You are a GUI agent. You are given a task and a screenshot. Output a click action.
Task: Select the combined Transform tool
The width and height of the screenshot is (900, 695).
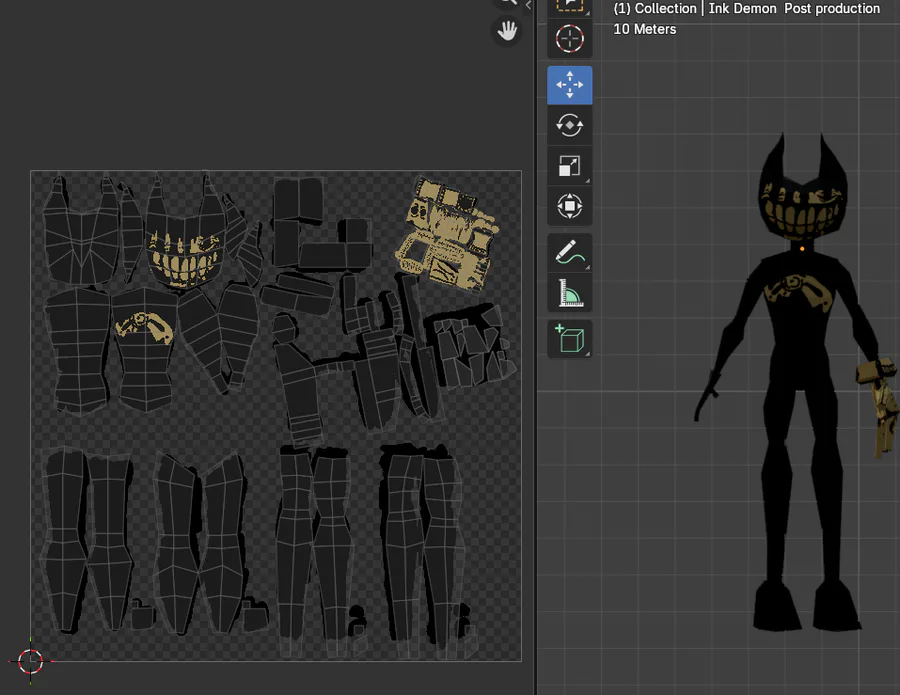point(569,206)
